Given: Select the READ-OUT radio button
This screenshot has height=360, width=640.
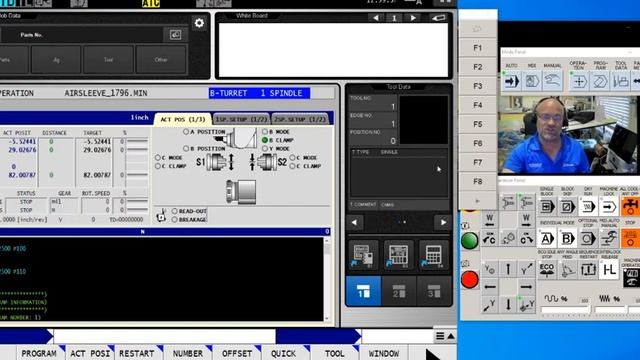Looking at the screenshot, I should click(175, 211).
